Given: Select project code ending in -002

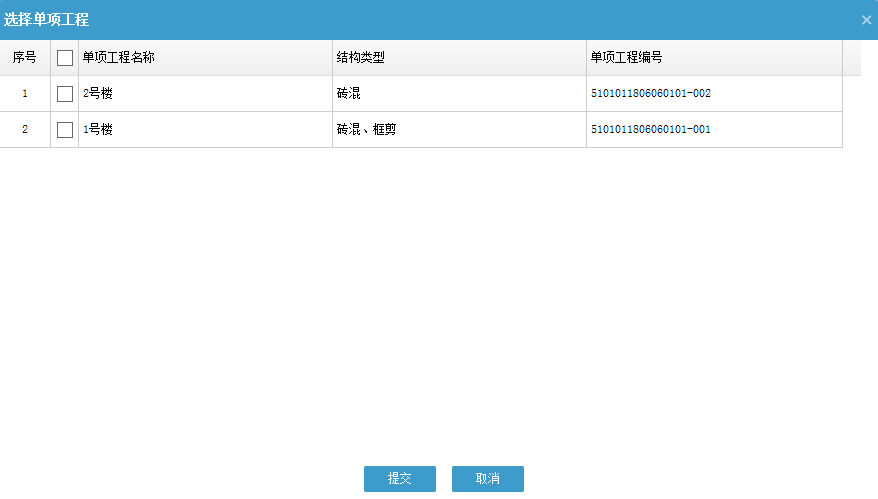Looking at the screenshot, I should click(651, 94).
